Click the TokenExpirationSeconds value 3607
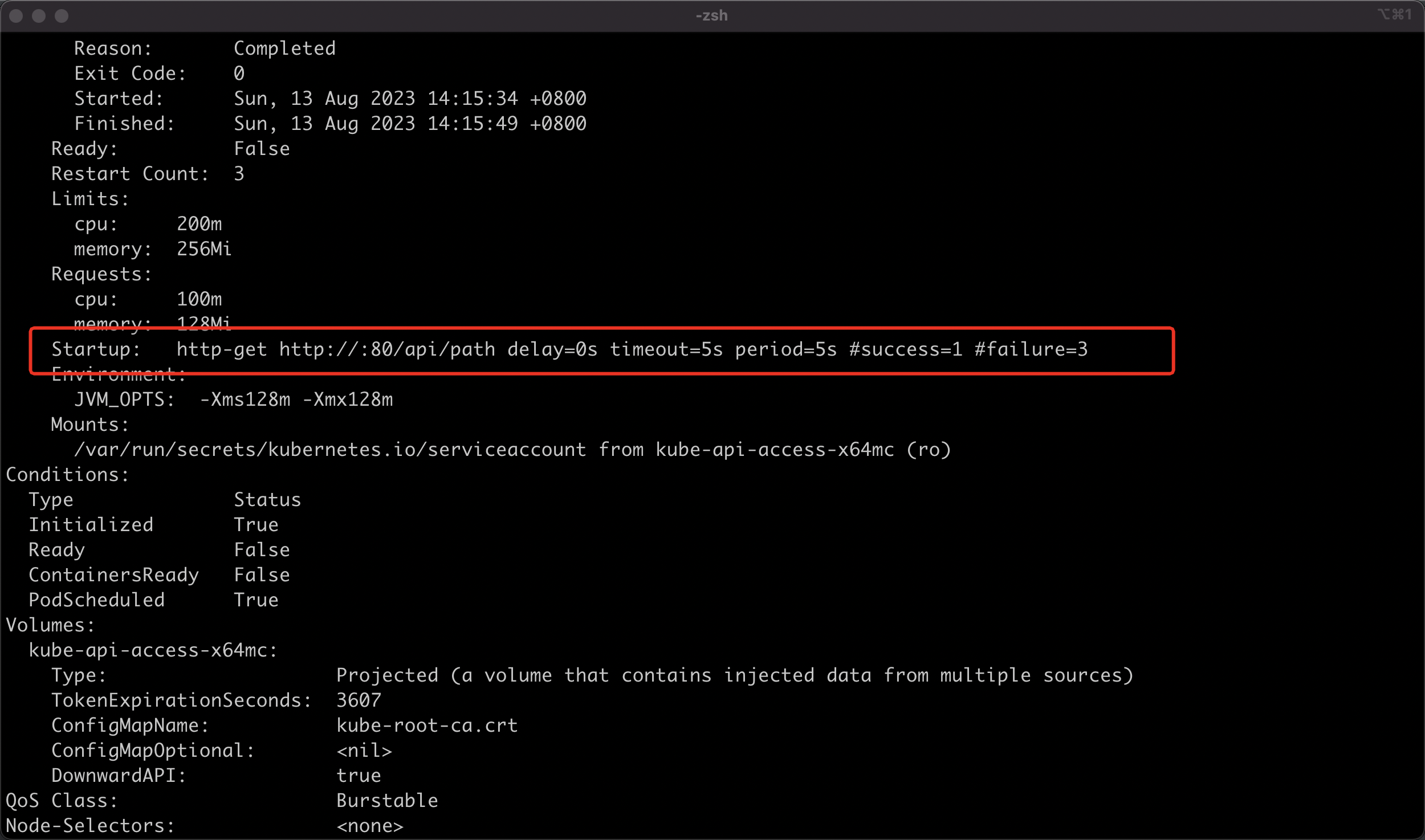The image size is (1425, 840). tap(359, 700)
